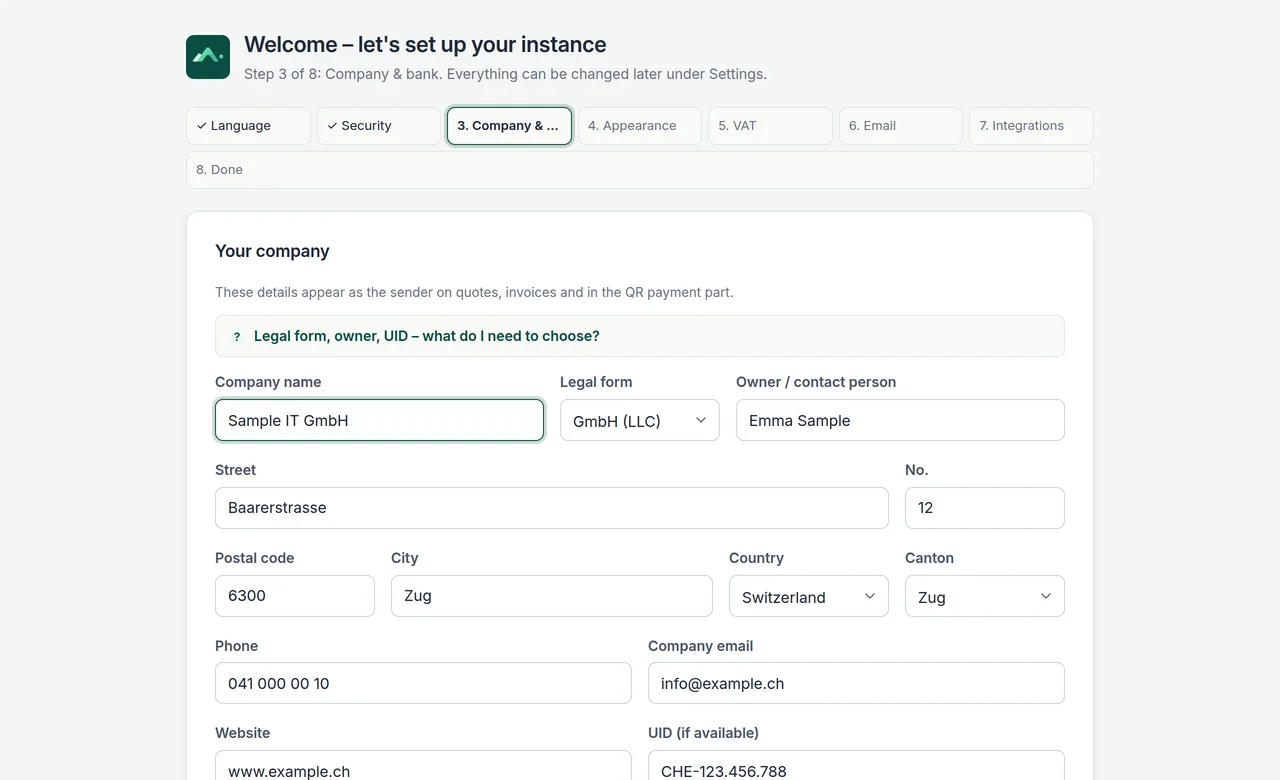This screenshot has width=1280, height=780.
Task: Select the 3. Company & bank tab
Action: [509, 126]
